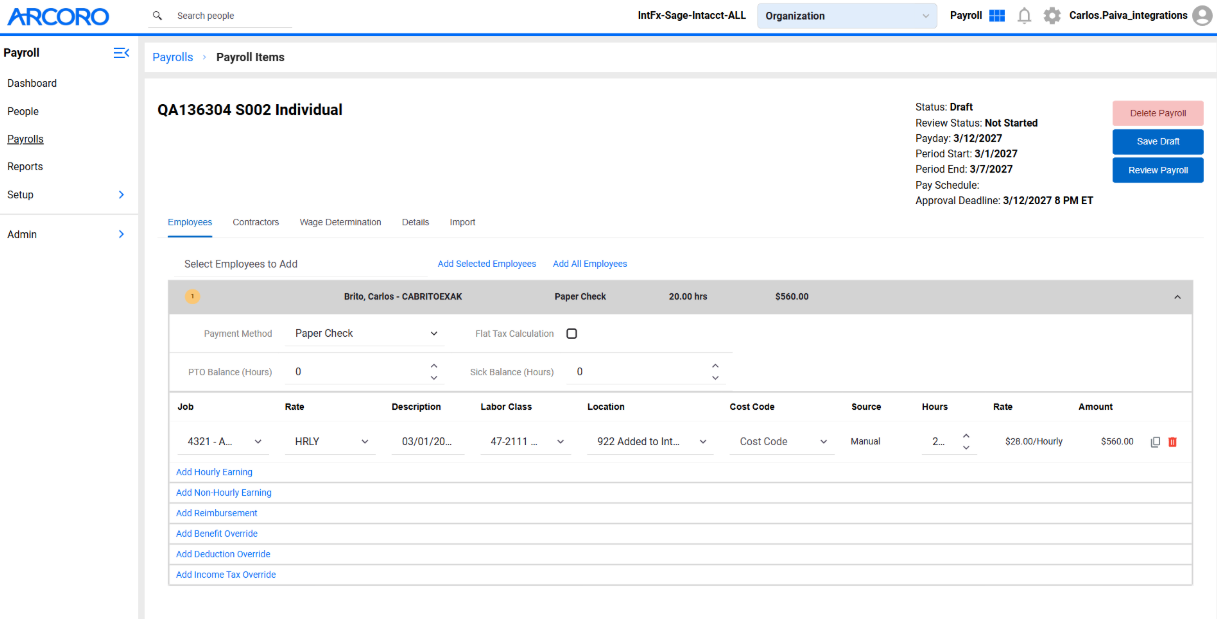Open Payment Method Paper Check dropdown
The image size is (1217, 619).
coord(366,334)
